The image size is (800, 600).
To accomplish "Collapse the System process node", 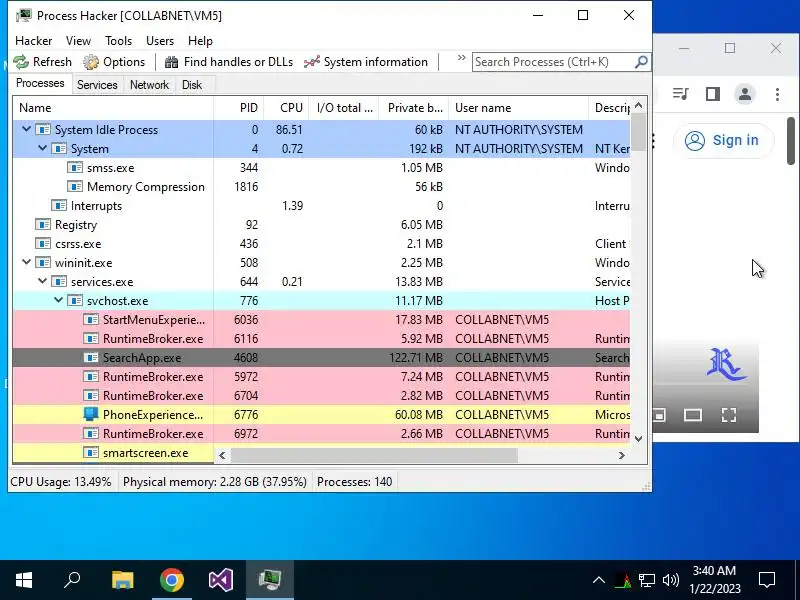I will pyautogui.click(x=42, y=148).
